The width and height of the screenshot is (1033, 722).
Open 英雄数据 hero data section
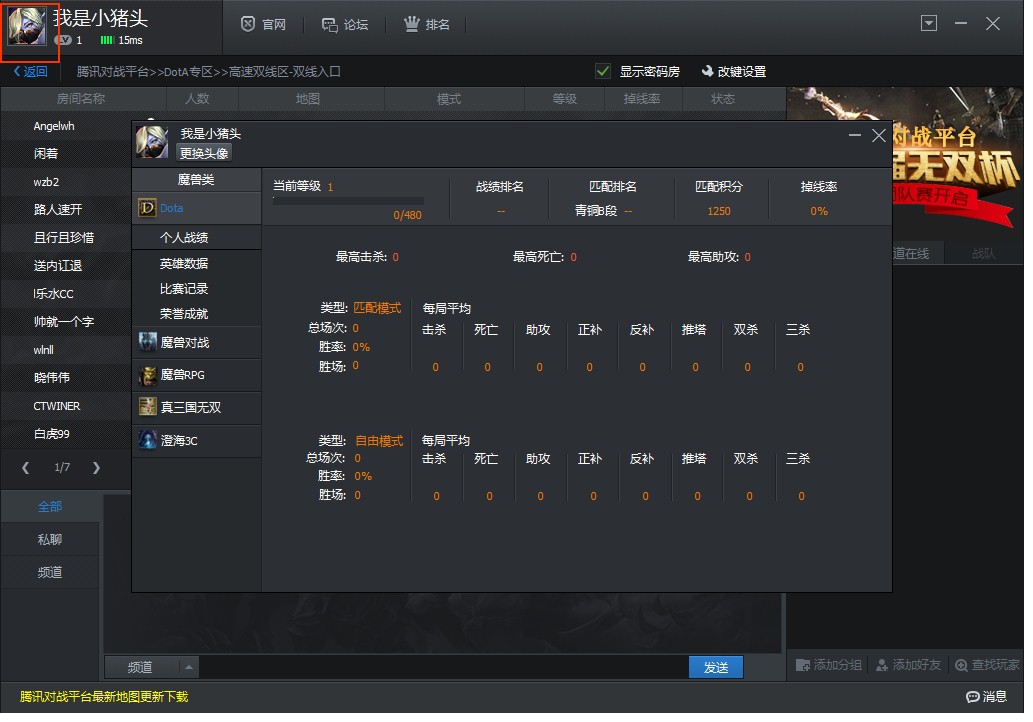point(184,264)
